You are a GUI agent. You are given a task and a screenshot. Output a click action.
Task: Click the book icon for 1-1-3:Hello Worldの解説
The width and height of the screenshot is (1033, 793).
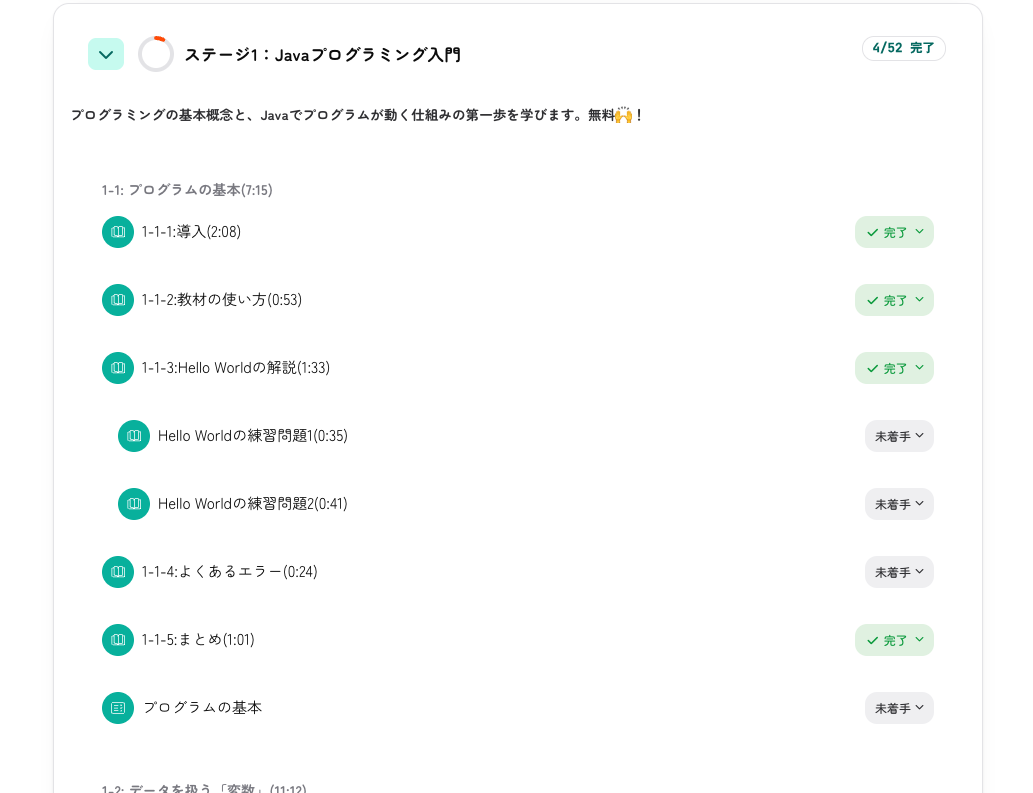click(118, 368)
